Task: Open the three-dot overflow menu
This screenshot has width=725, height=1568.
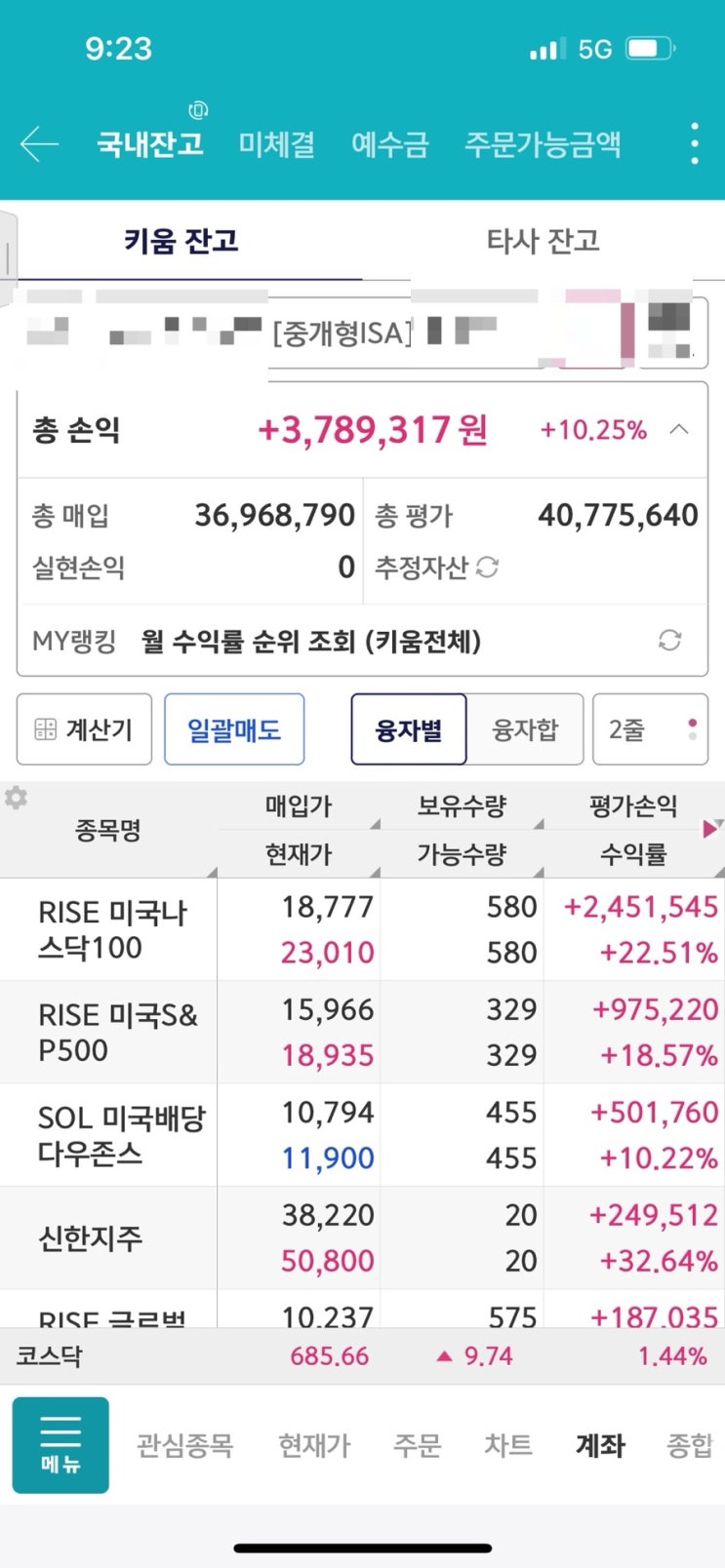Action: click(694, 144)
